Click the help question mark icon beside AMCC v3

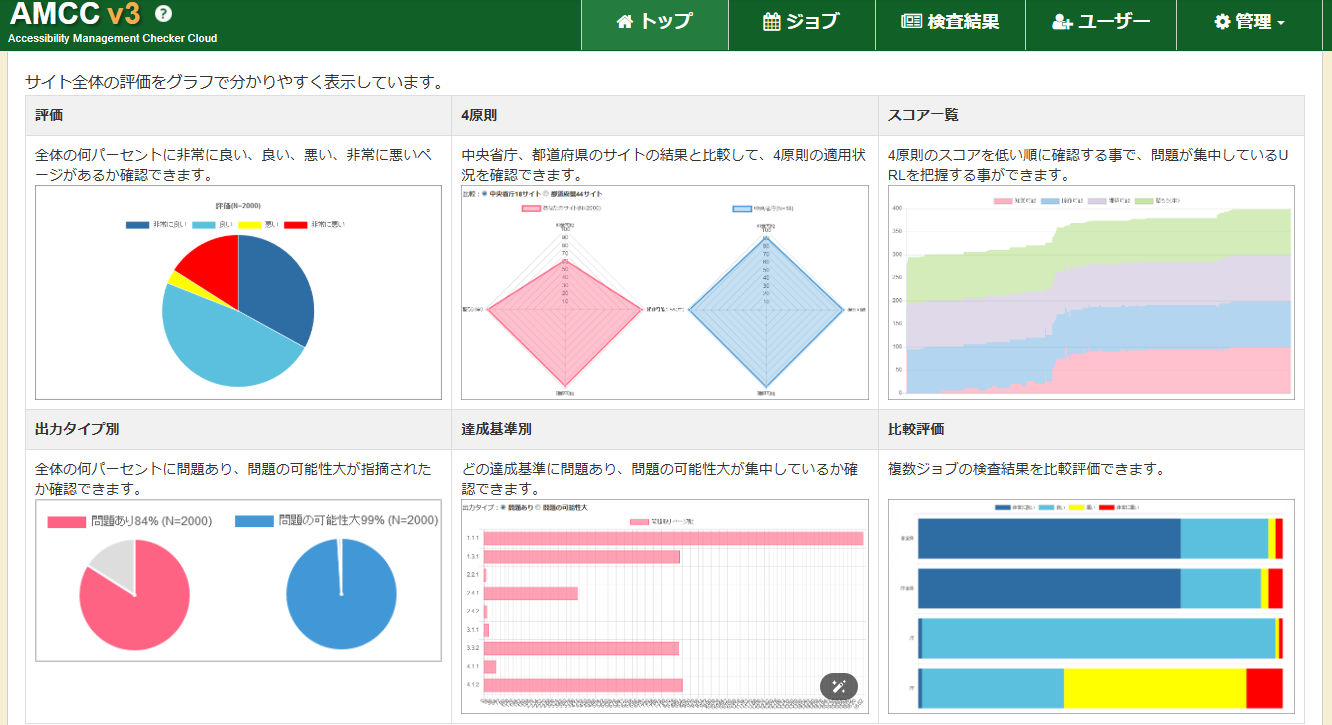click(164, 14)
